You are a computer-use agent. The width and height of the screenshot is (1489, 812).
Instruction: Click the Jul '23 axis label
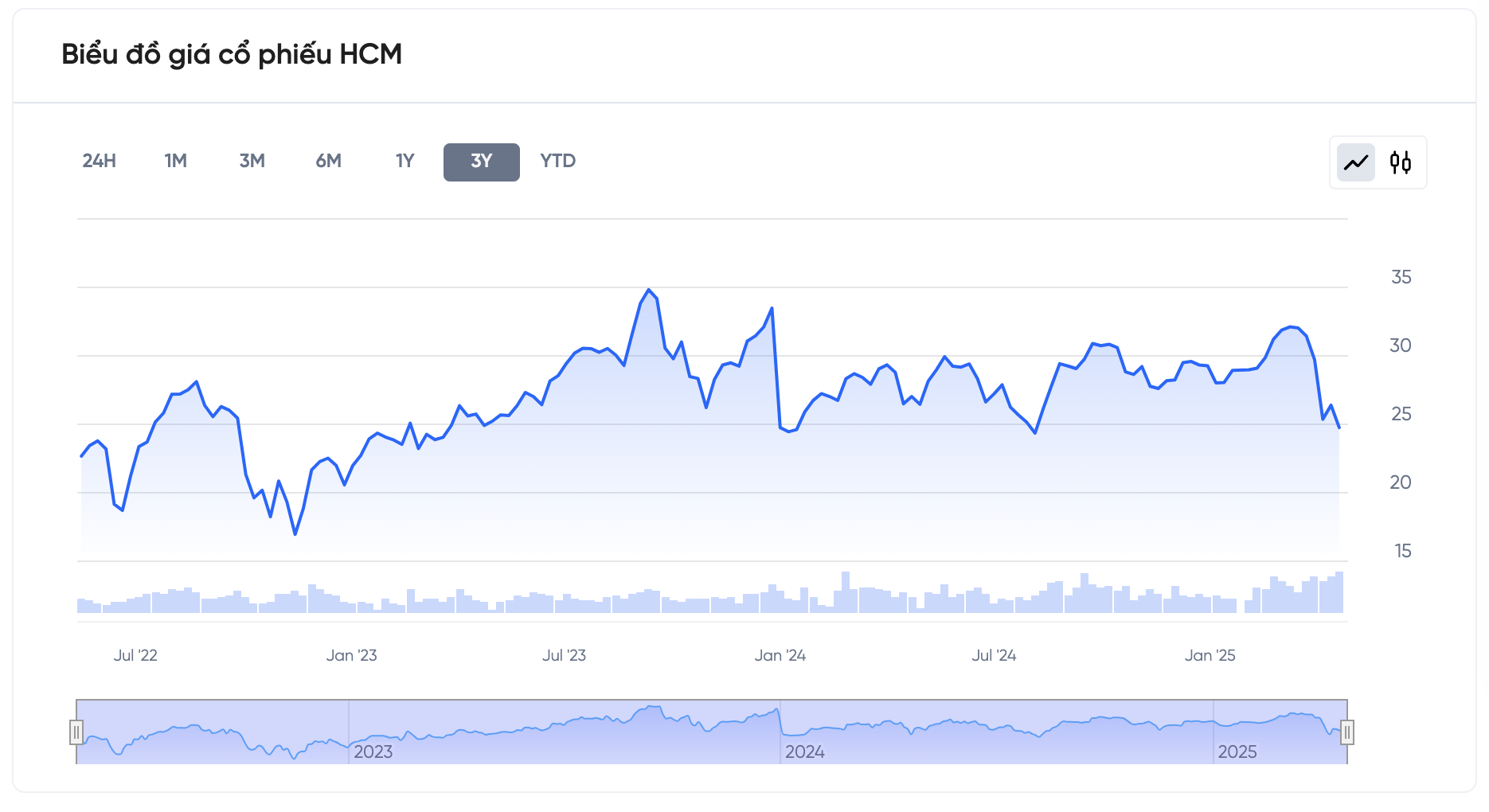(x=564, y=655)
